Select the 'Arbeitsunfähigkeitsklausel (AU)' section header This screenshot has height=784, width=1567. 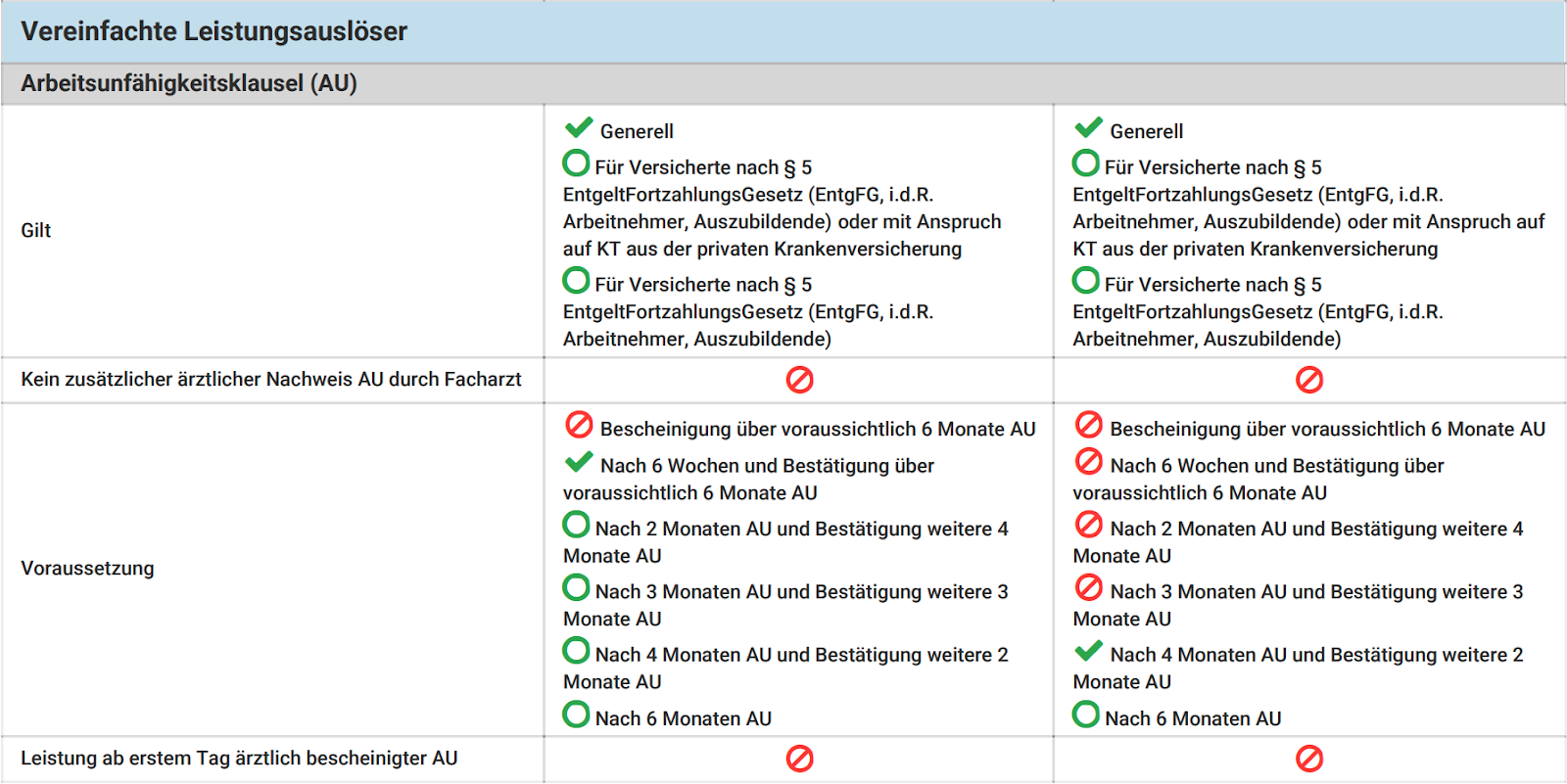click(x=189, y=83)
